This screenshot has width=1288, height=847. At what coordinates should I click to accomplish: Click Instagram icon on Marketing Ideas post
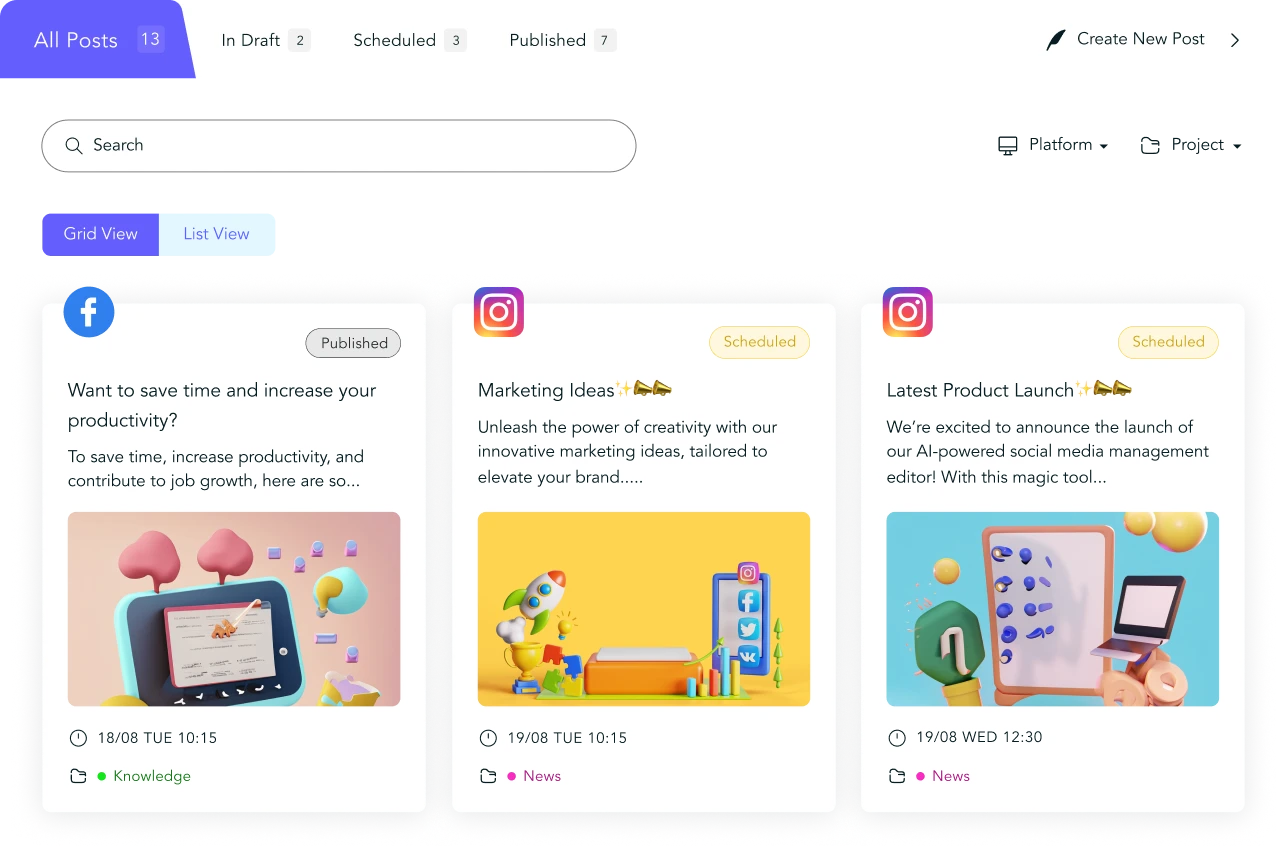(499, 312)
